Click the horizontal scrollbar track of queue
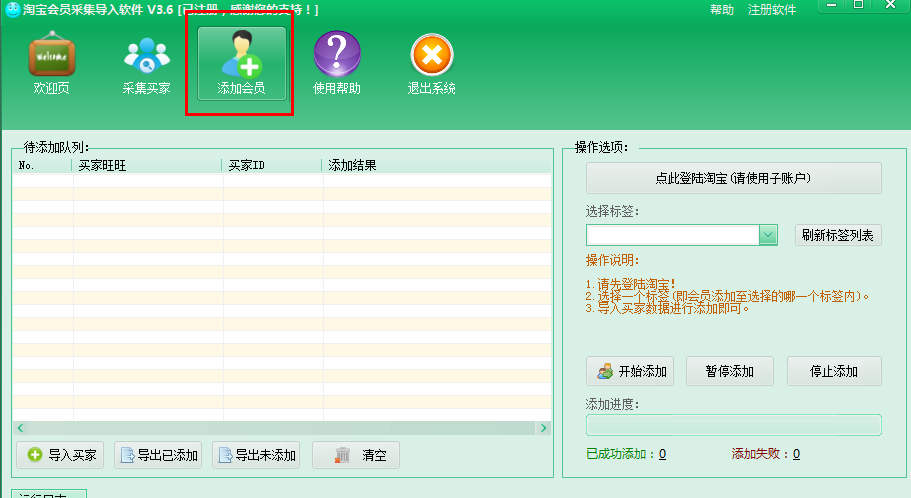Viewport: 911px width, 498px height. click(x=281, y=428)
